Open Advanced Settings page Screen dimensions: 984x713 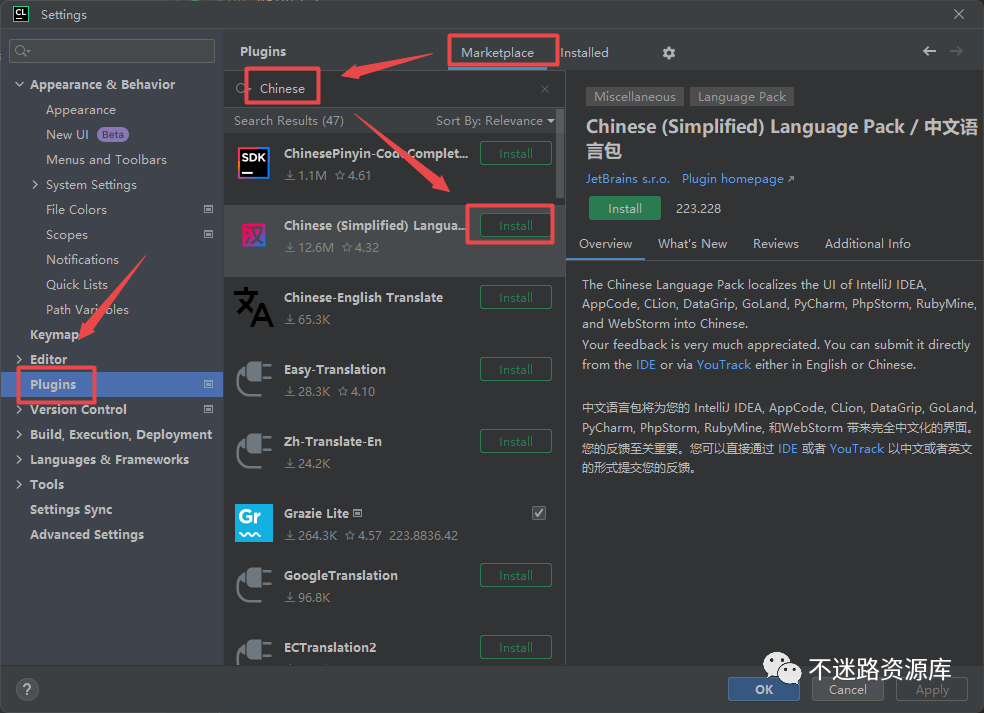[87, 535]
